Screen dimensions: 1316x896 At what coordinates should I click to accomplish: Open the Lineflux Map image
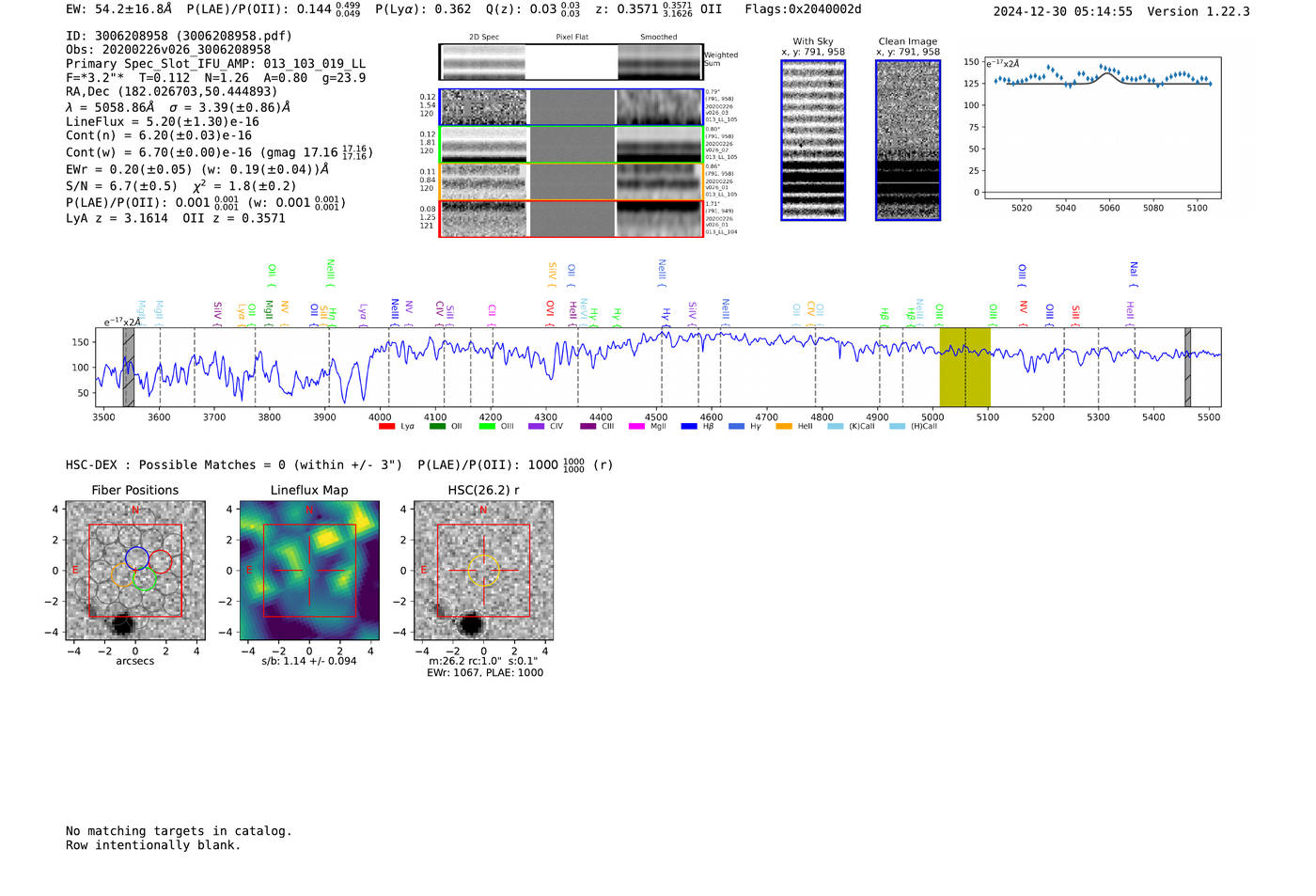309,571
